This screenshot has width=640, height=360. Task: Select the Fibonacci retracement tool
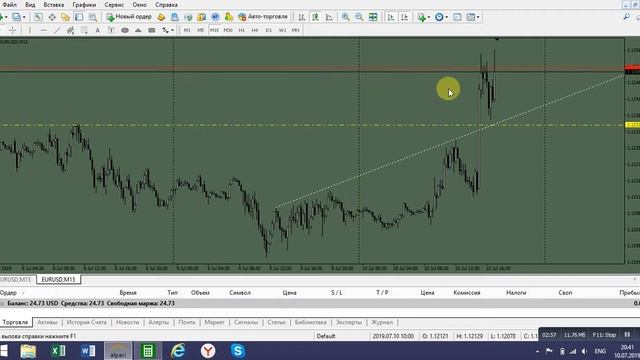[x=84, y=30]
